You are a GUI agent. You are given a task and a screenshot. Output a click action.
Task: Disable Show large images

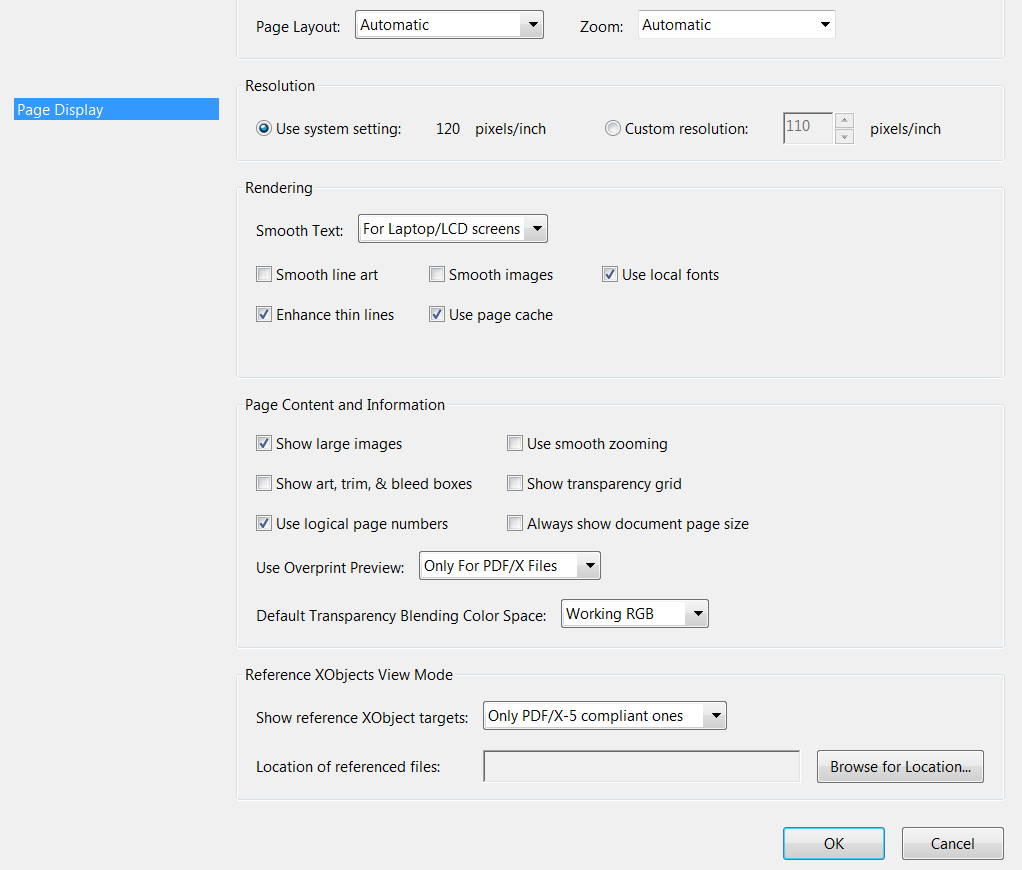coord(264,443)
